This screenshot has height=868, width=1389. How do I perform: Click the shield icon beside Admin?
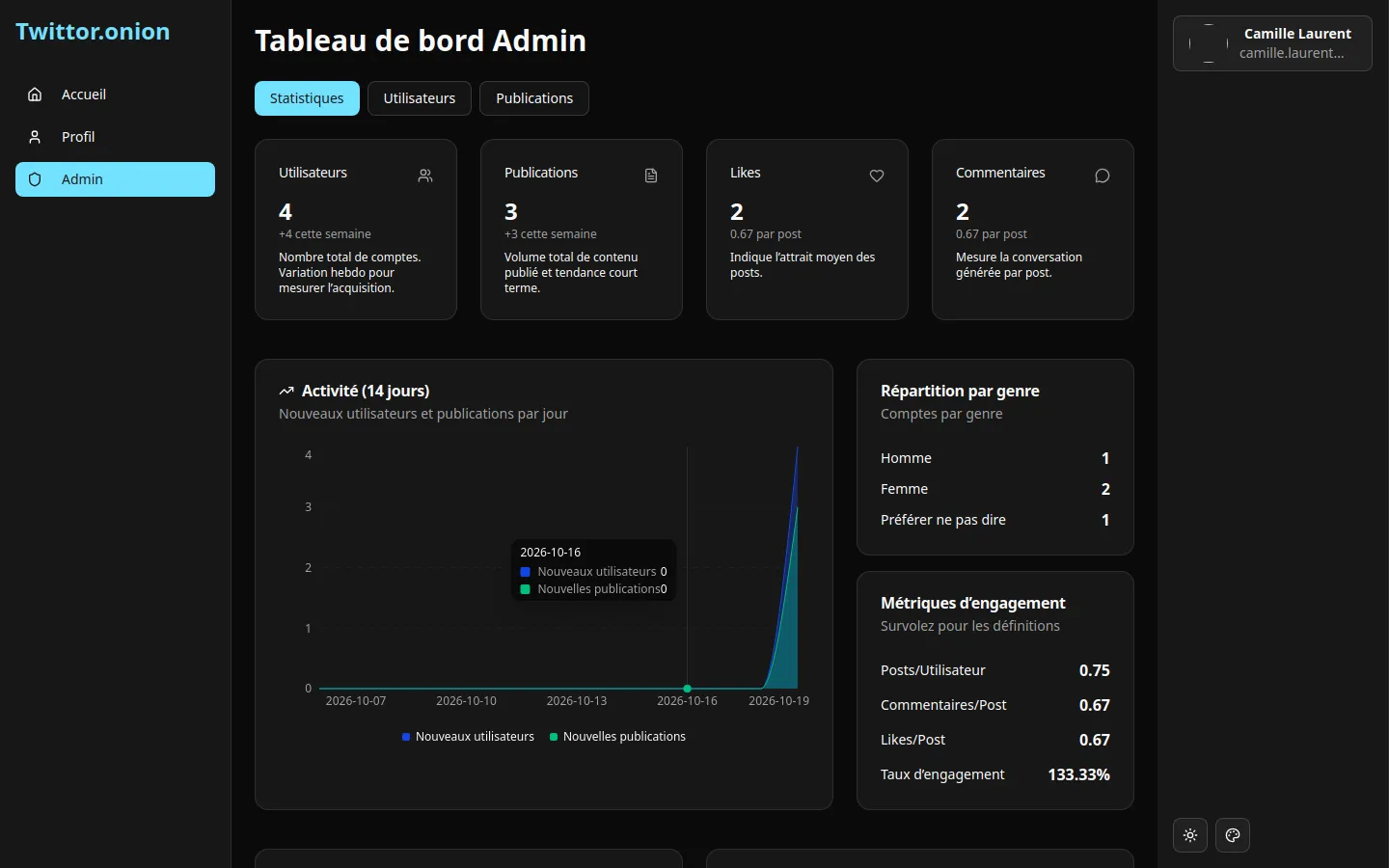pos(35,179)
